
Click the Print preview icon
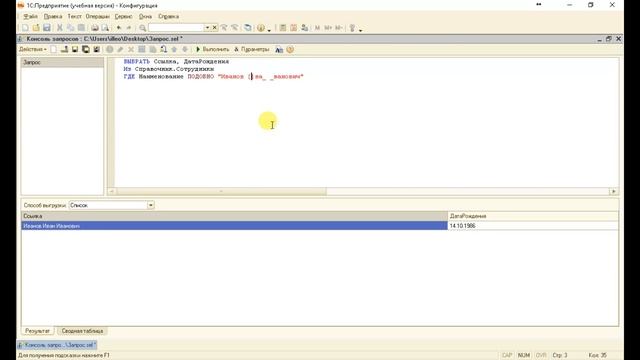pyautogui.click(x=105, y=28)
